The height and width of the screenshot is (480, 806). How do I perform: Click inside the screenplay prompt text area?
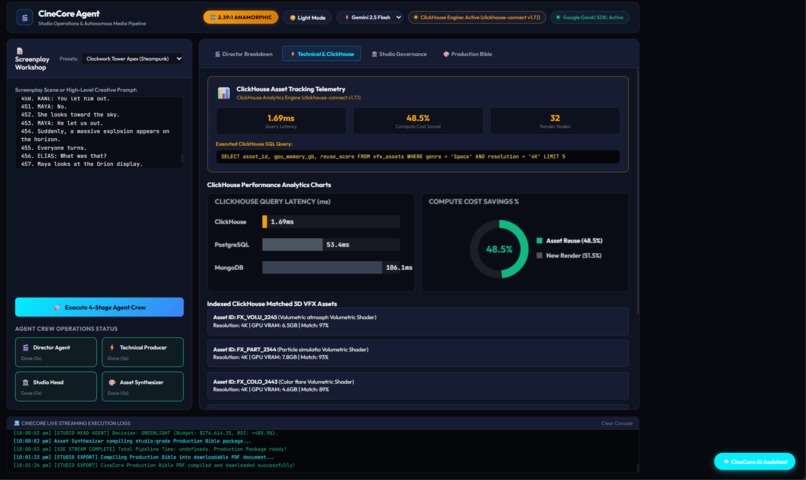click(x=99, y=132)
